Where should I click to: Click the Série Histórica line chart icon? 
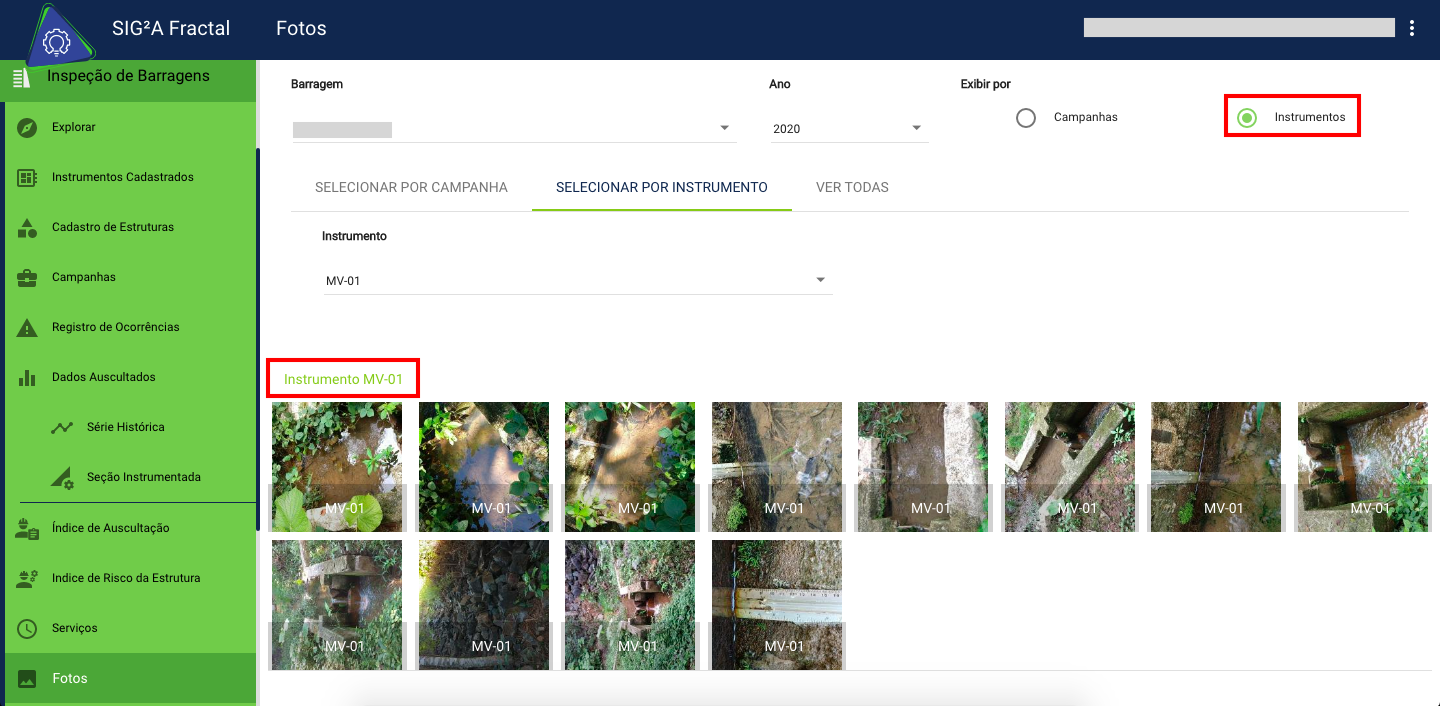tap(62, 427)
